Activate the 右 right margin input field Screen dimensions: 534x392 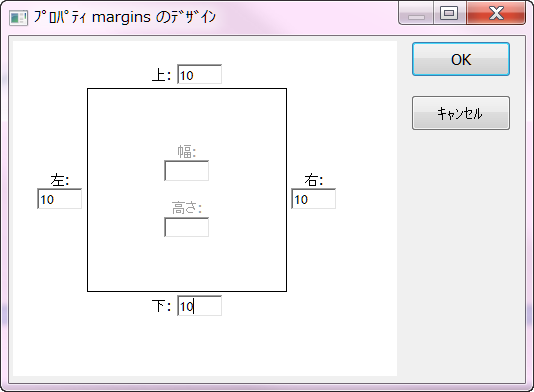(314, 199)
